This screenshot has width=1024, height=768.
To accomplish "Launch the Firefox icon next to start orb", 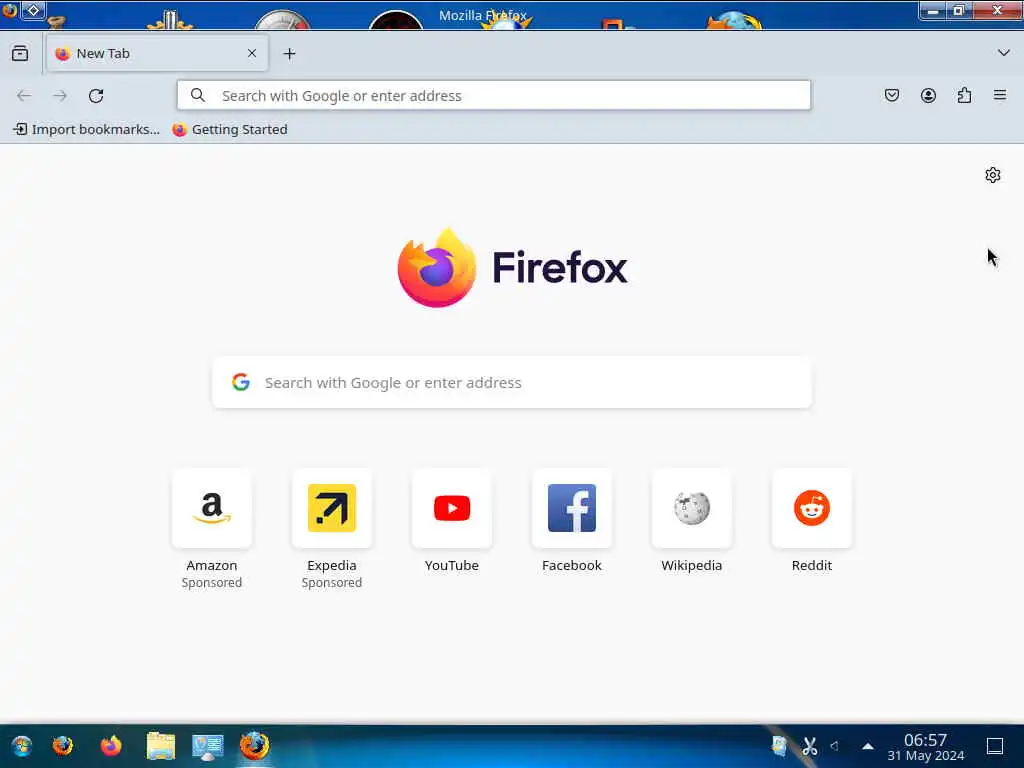I will click(63, 746).
